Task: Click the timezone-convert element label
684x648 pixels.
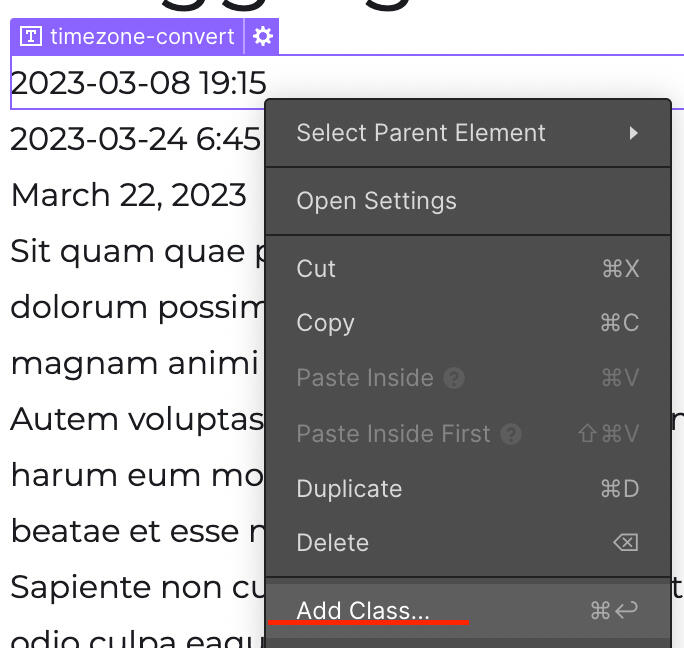Action: coord(141,37)
